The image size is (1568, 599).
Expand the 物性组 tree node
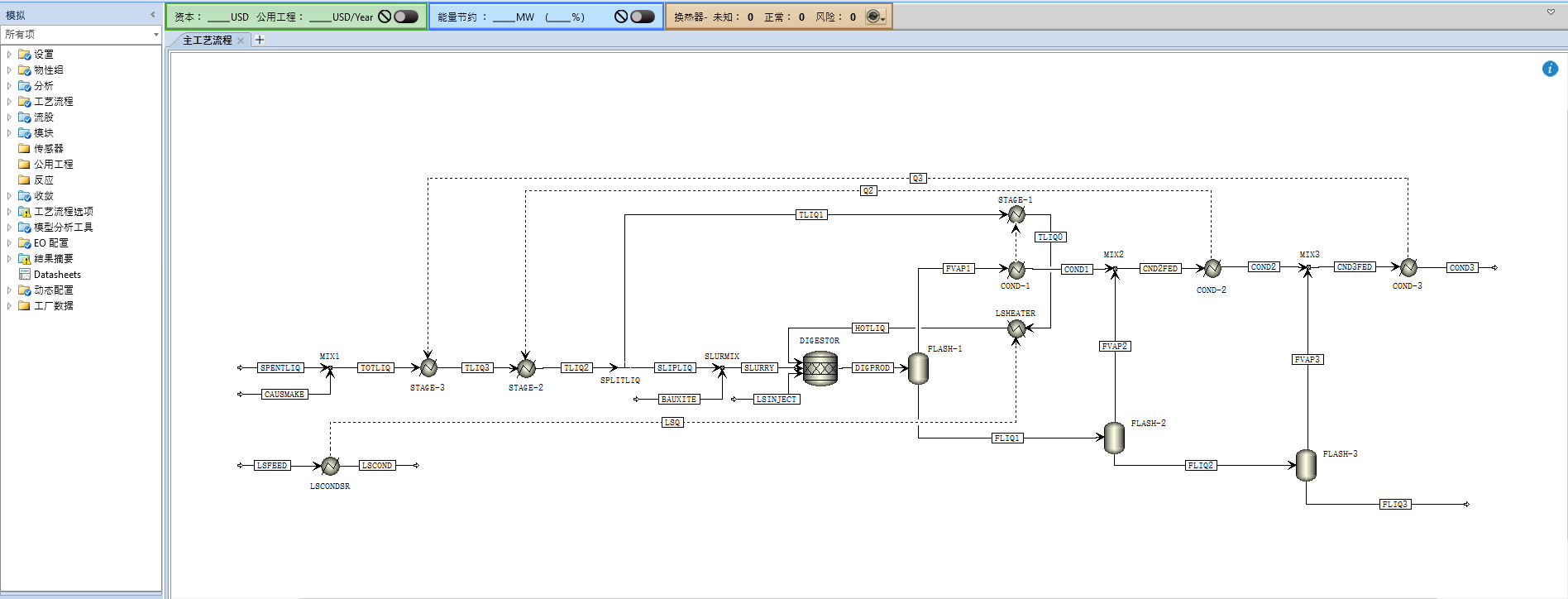pos(9,70)
